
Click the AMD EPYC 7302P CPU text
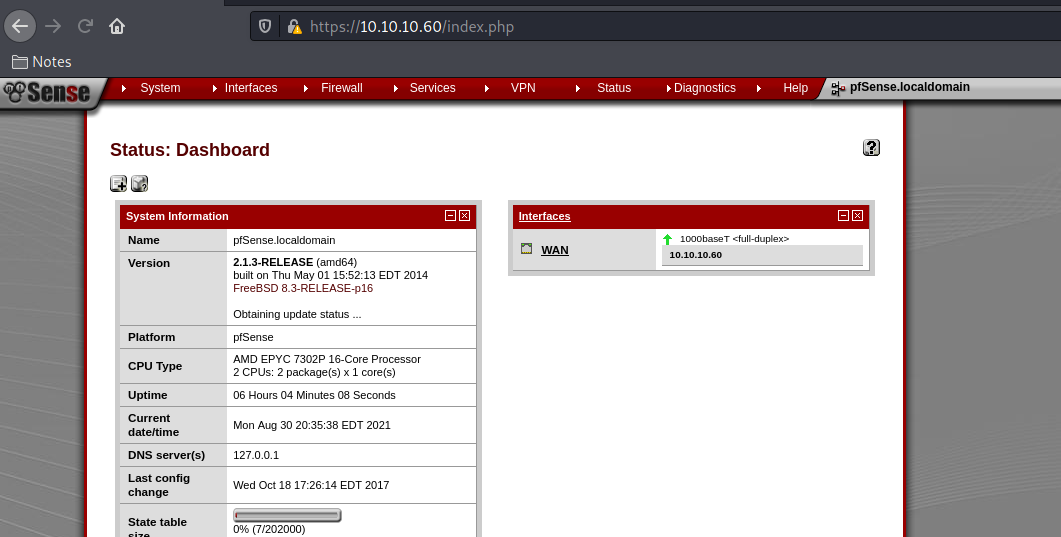pos(327,359)
